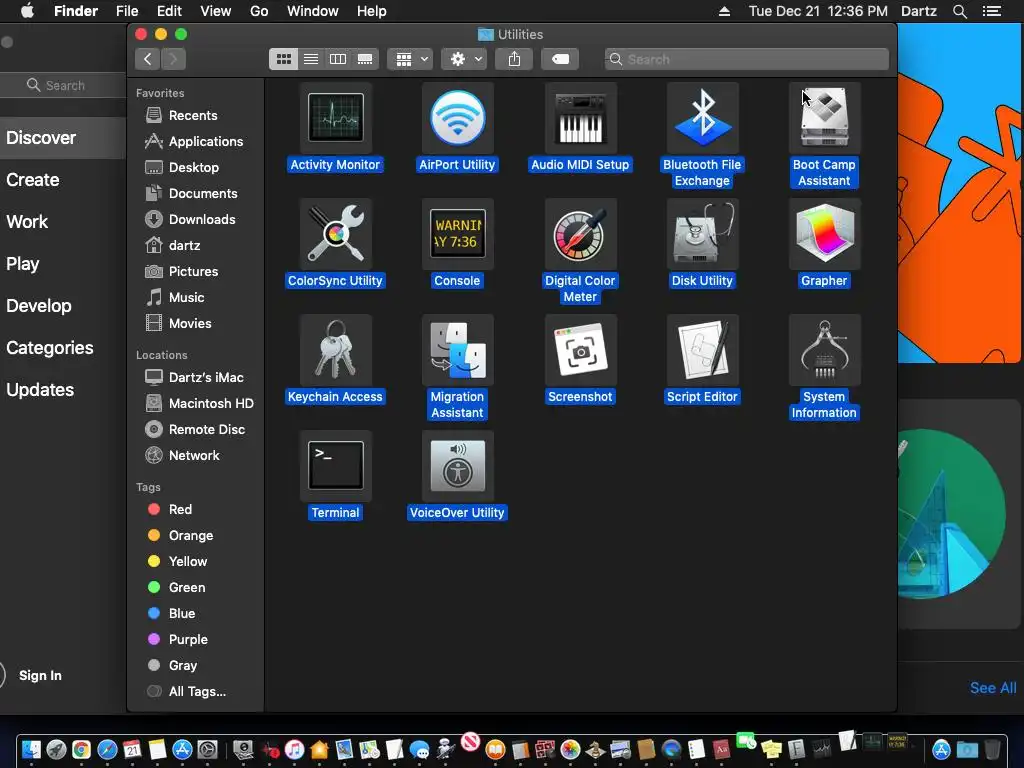The image size is (1024, 768).
Task: Click the Screenshot app icon
Action: 580,350
